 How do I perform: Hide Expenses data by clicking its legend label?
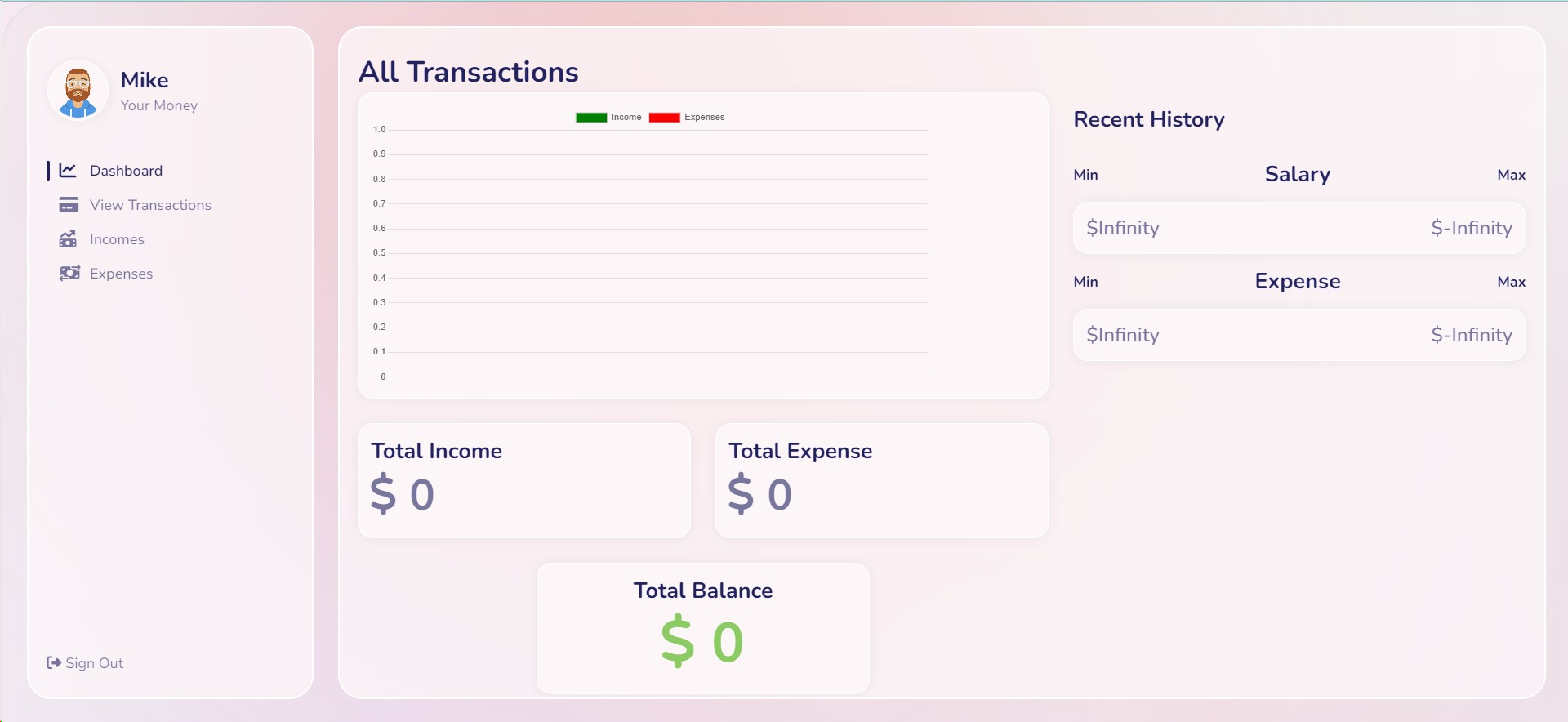[704, 117]
